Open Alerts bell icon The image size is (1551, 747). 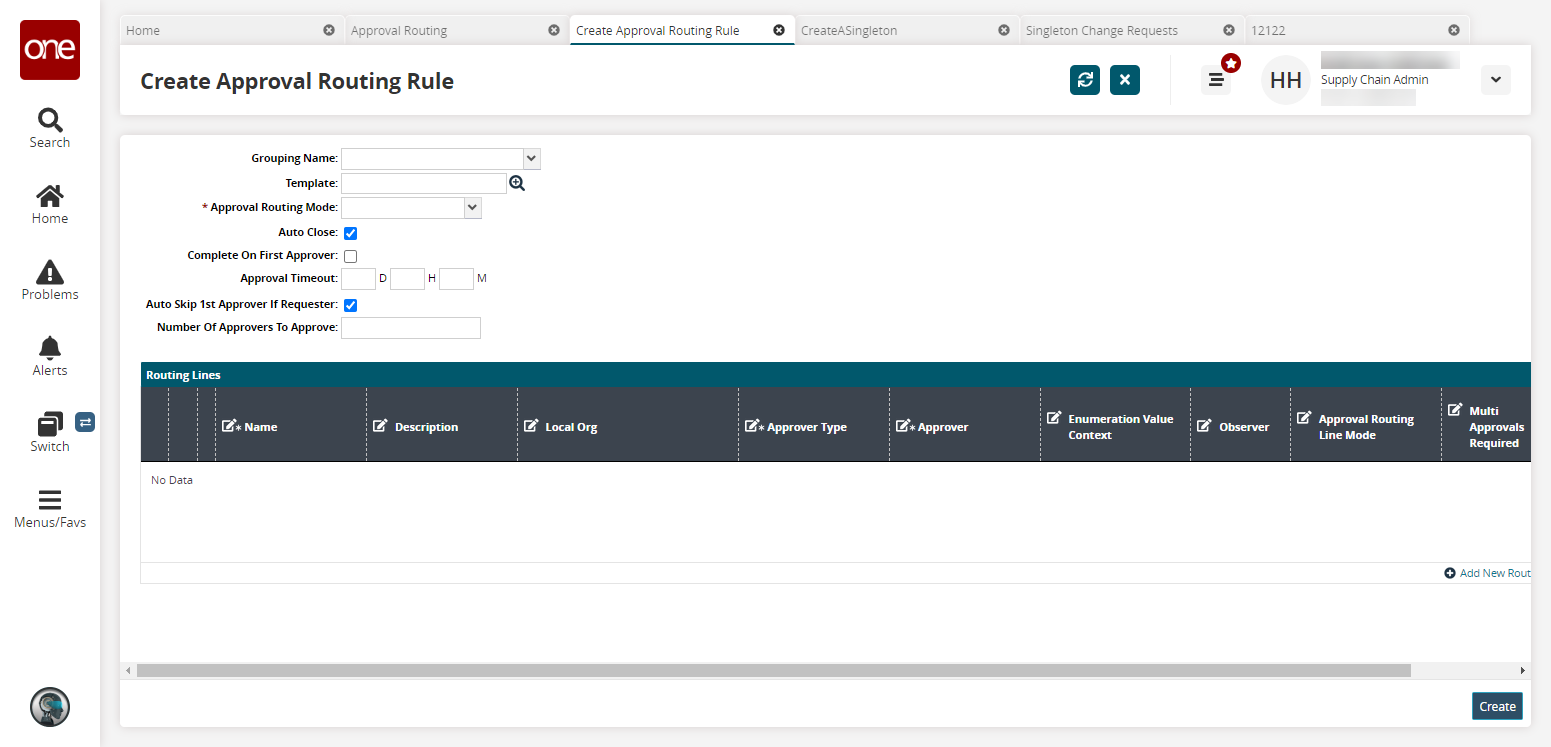click(49, 348)
